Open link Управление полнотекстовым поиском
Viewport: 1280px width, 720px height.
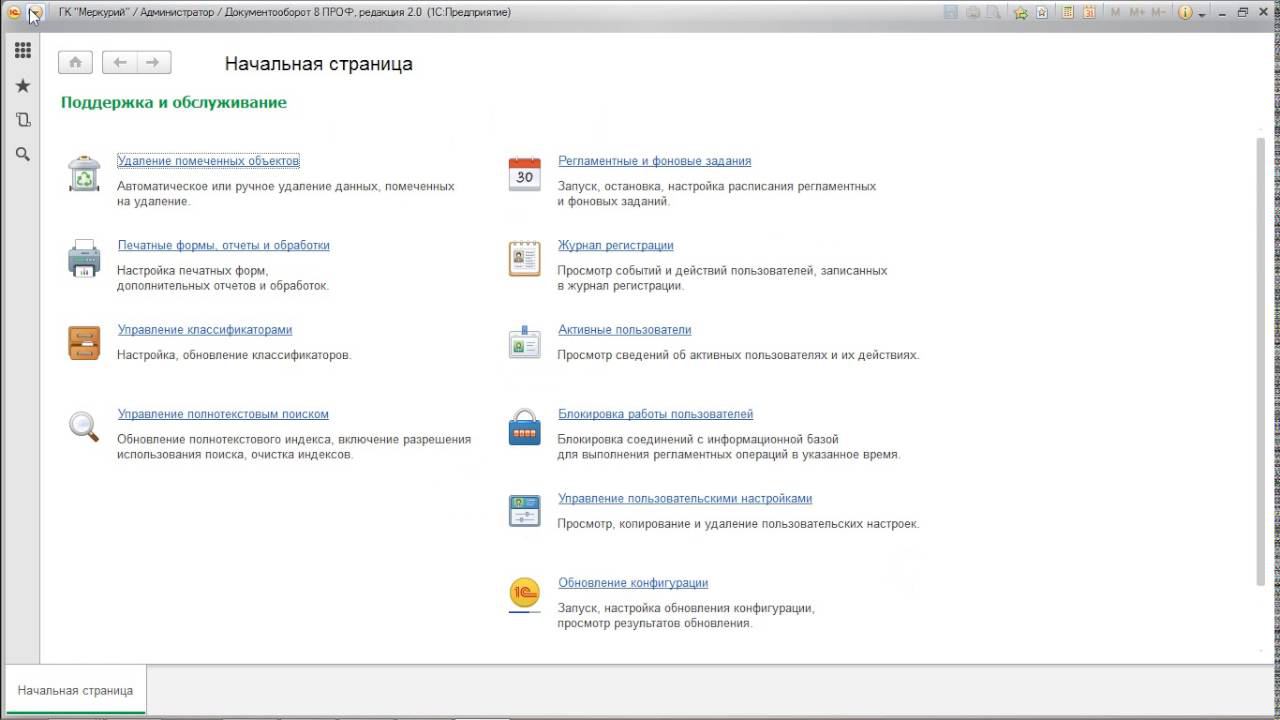click(223, 414)
